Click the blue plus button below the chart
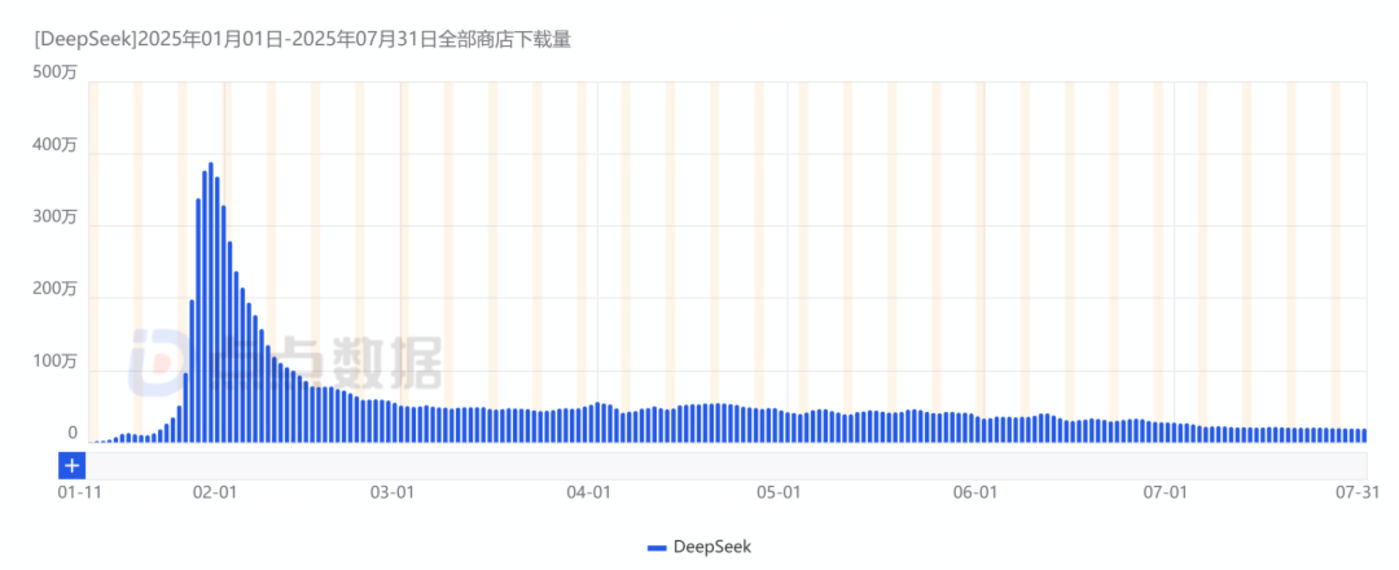The image size is (1399, 570). pos(72,466)
